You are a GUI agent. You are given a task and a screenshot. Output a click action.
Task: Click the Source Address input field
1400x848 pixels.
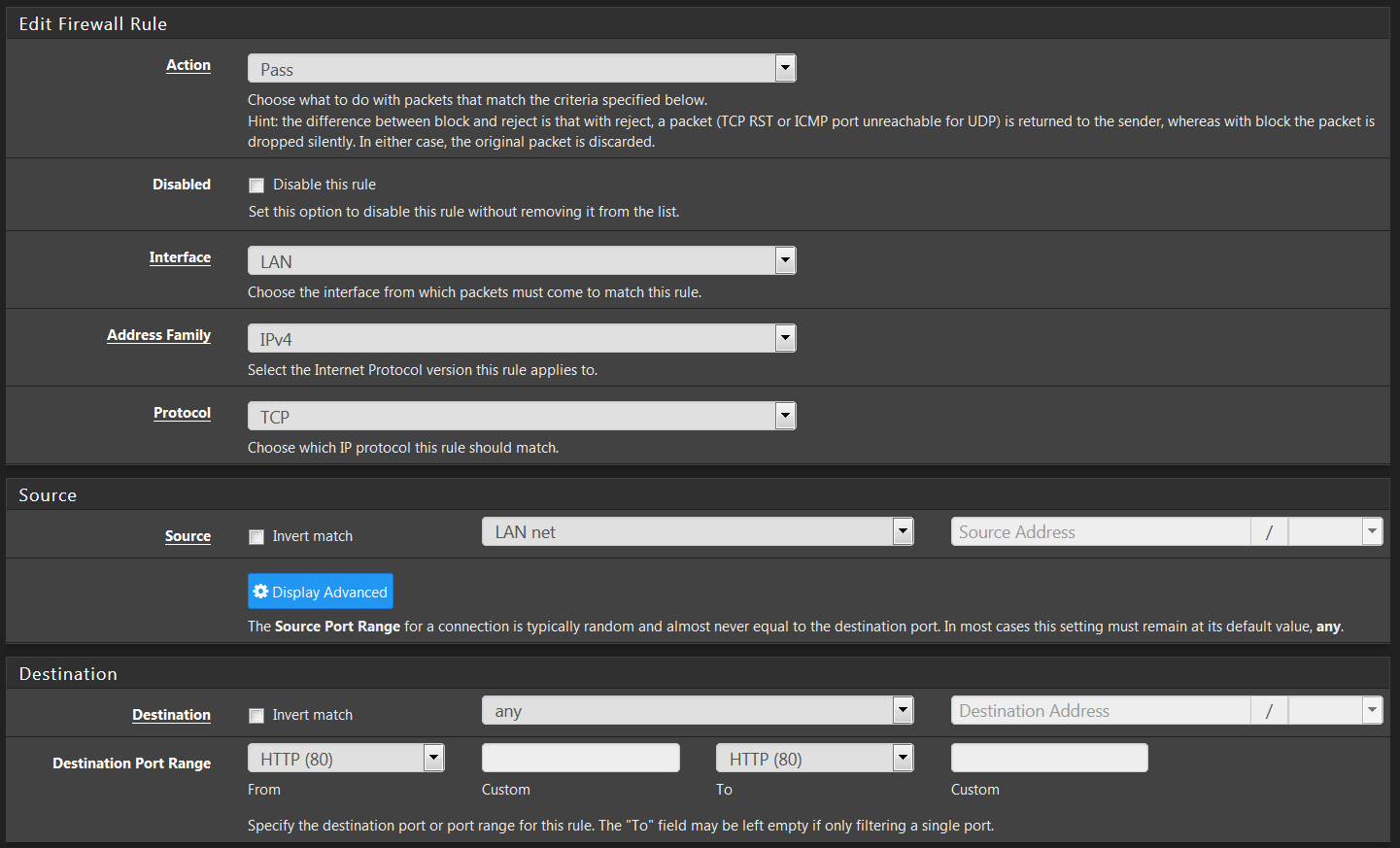pos(1100,531)
